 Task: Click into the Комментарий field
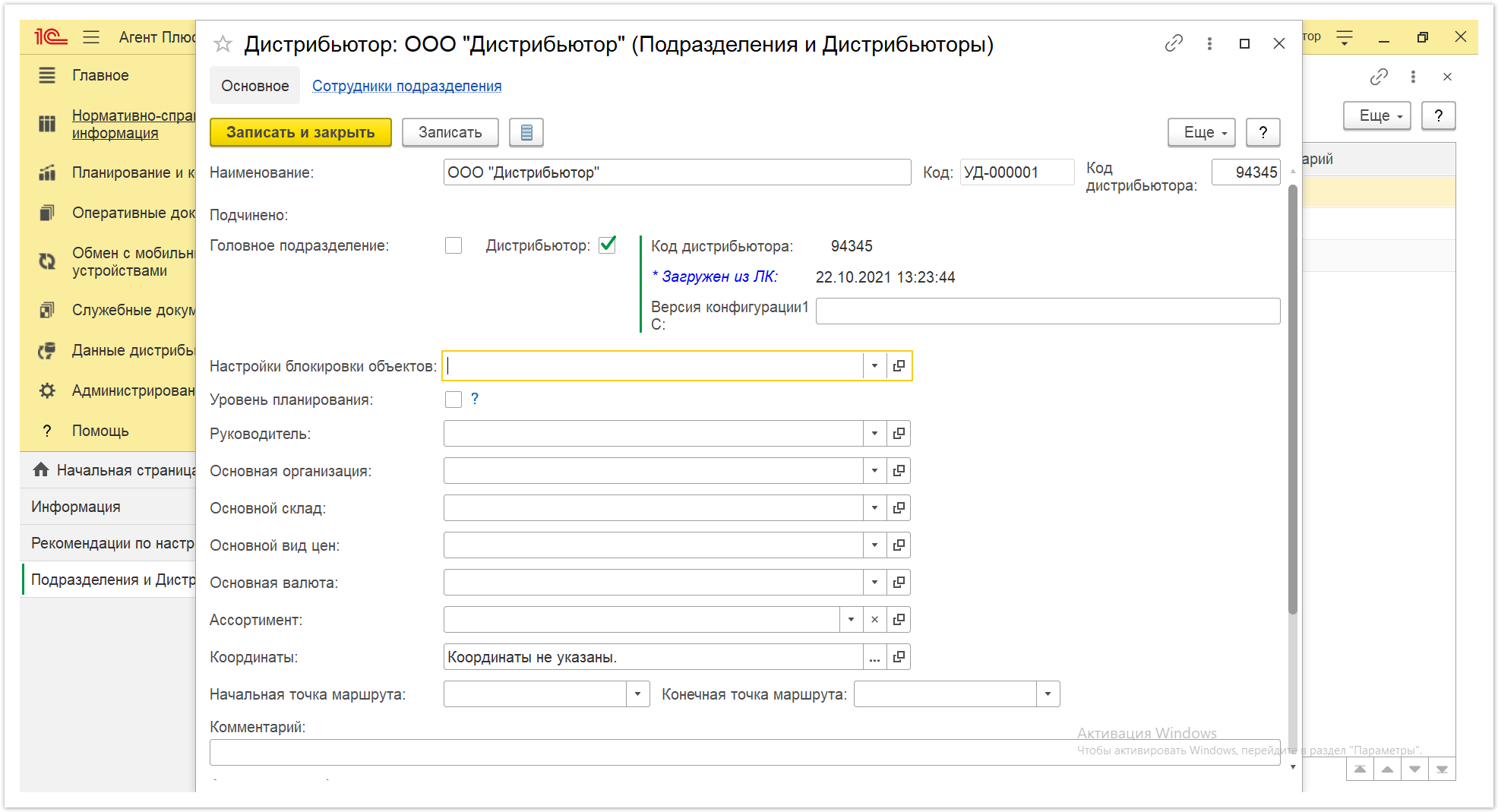point(745,752)
